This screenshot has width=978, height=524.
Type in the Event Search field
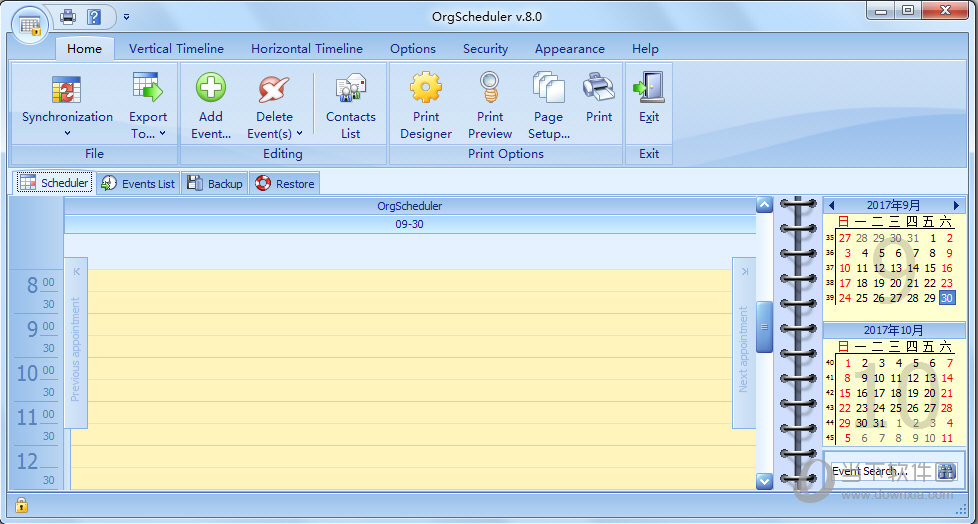click(875, 471)
